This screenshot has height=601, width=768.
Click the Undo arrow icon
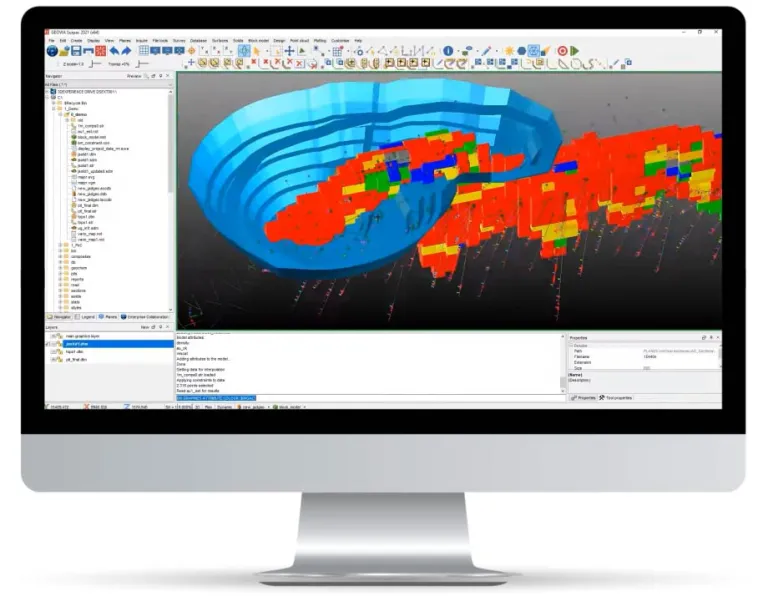point(113,50)
